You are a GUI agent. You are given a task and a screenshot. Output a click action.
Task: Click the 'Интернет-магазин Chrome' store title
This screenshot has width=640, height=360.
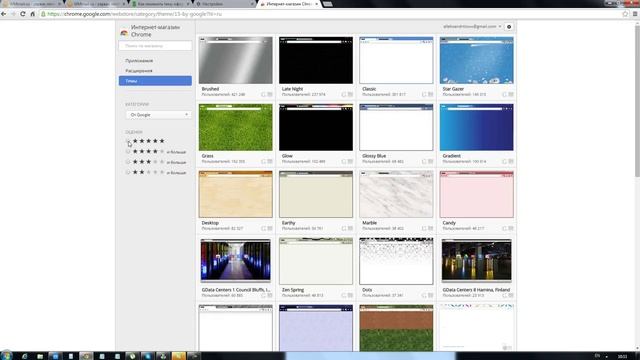(x=155, y=31)
